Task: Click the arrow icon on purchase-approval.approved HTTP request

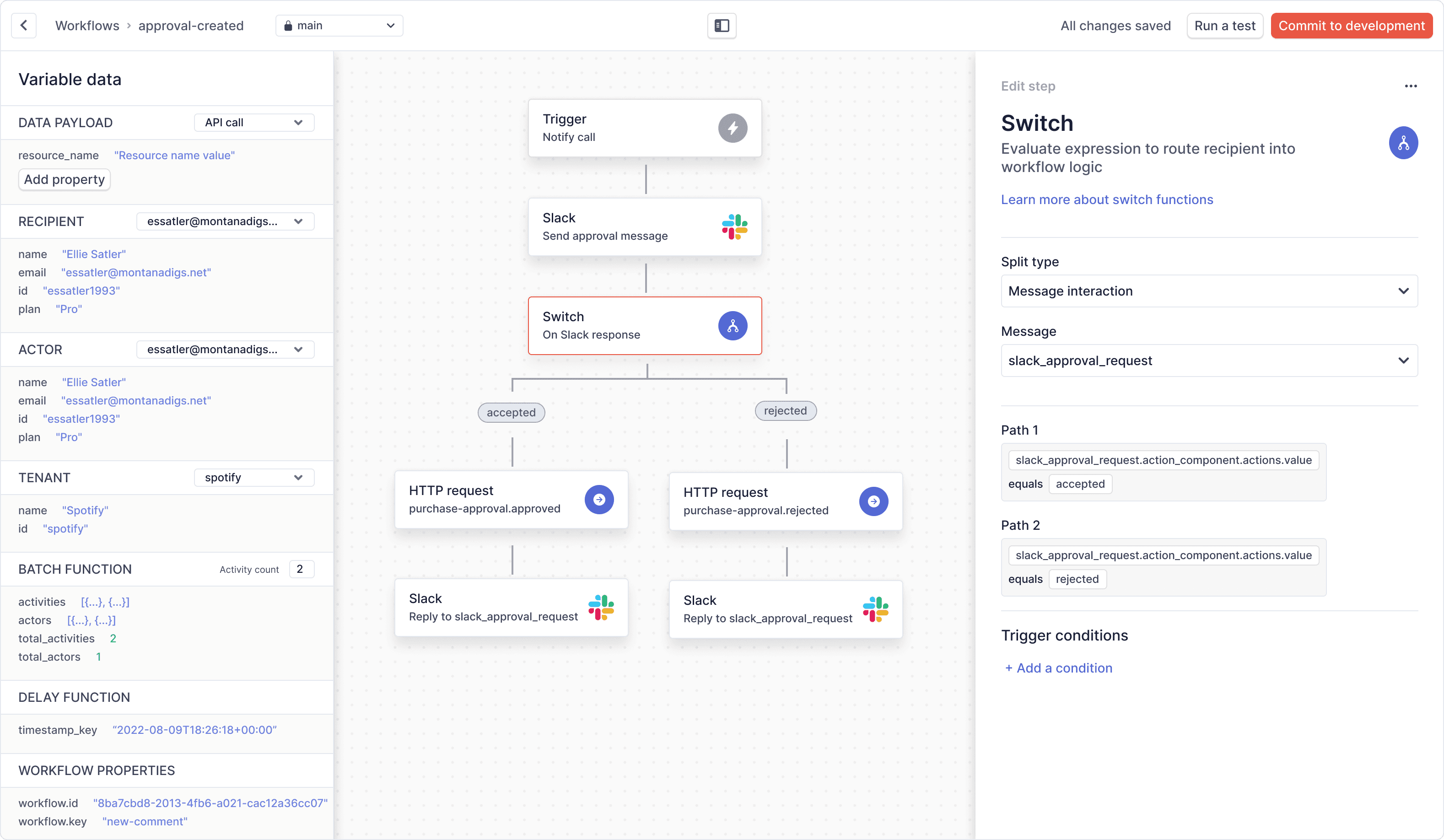Action: pos(599,499)
